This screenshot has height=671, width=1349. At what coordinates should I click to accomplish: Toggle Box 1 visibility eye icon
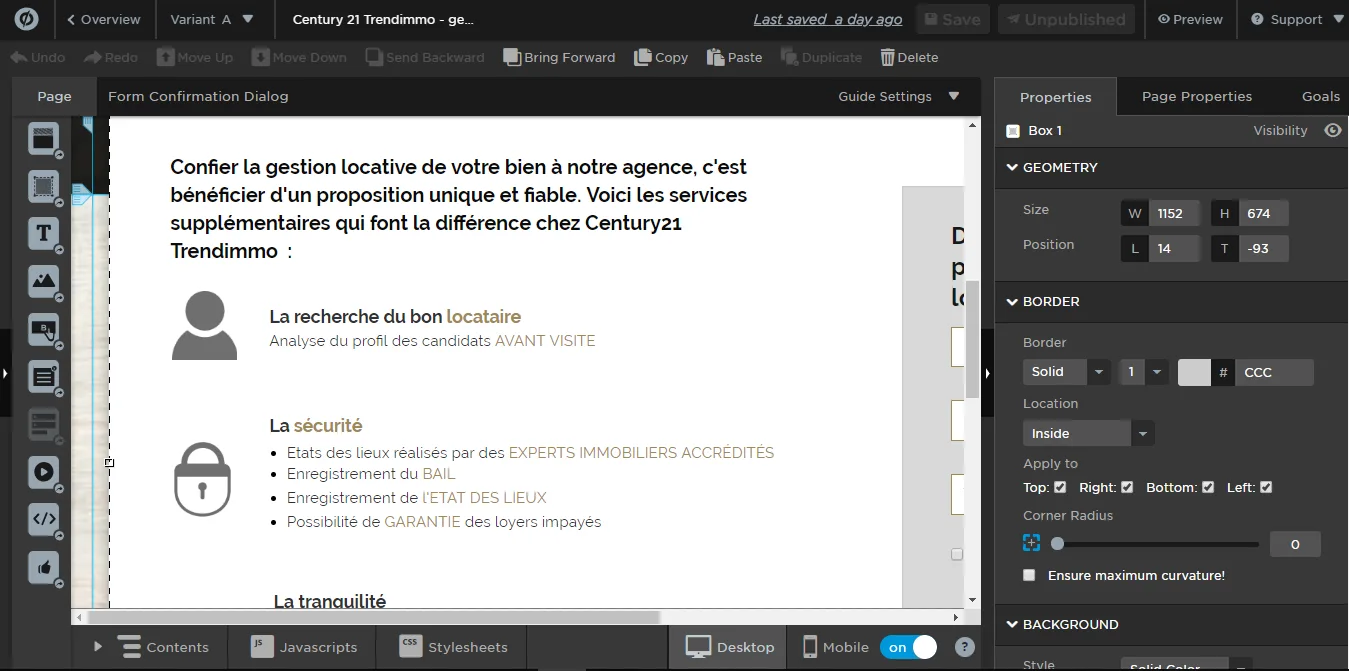point(1332,130)
